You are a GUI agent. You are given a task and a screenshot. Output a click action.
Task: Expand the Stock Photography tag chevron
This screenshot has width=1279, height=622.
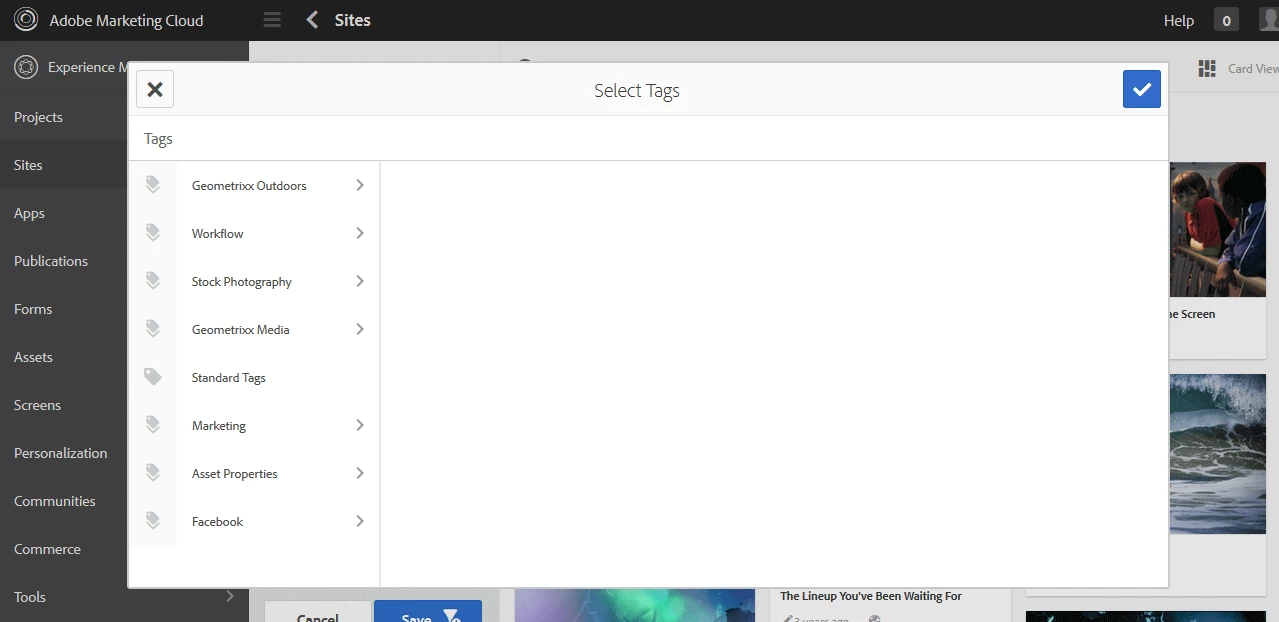pos(360,281)
